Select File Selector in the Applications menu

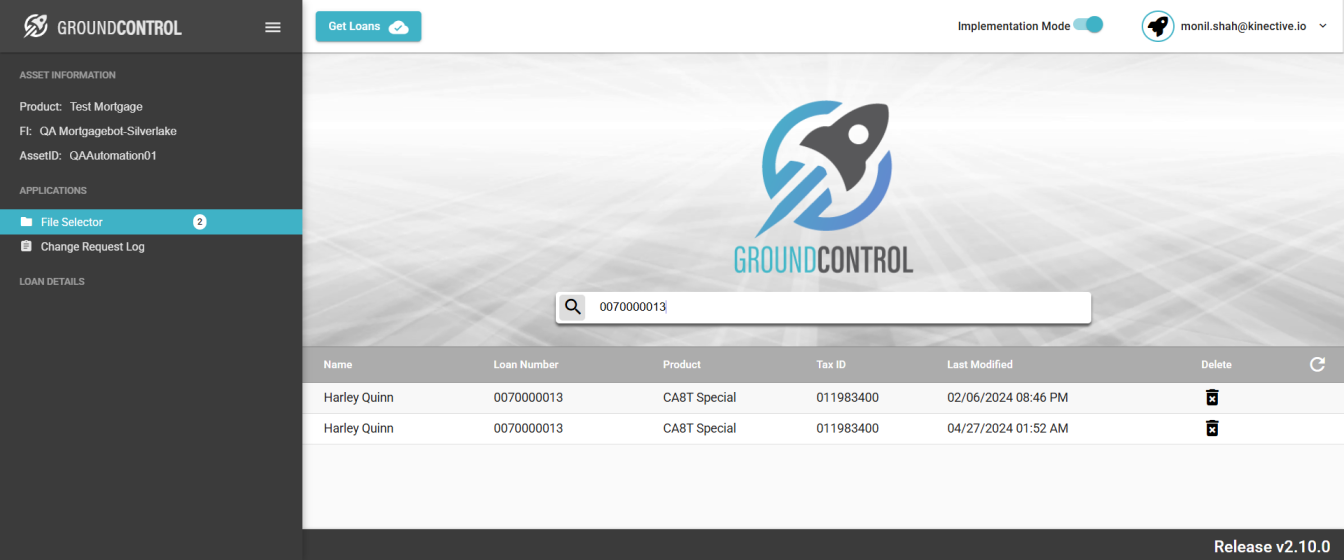151,222
